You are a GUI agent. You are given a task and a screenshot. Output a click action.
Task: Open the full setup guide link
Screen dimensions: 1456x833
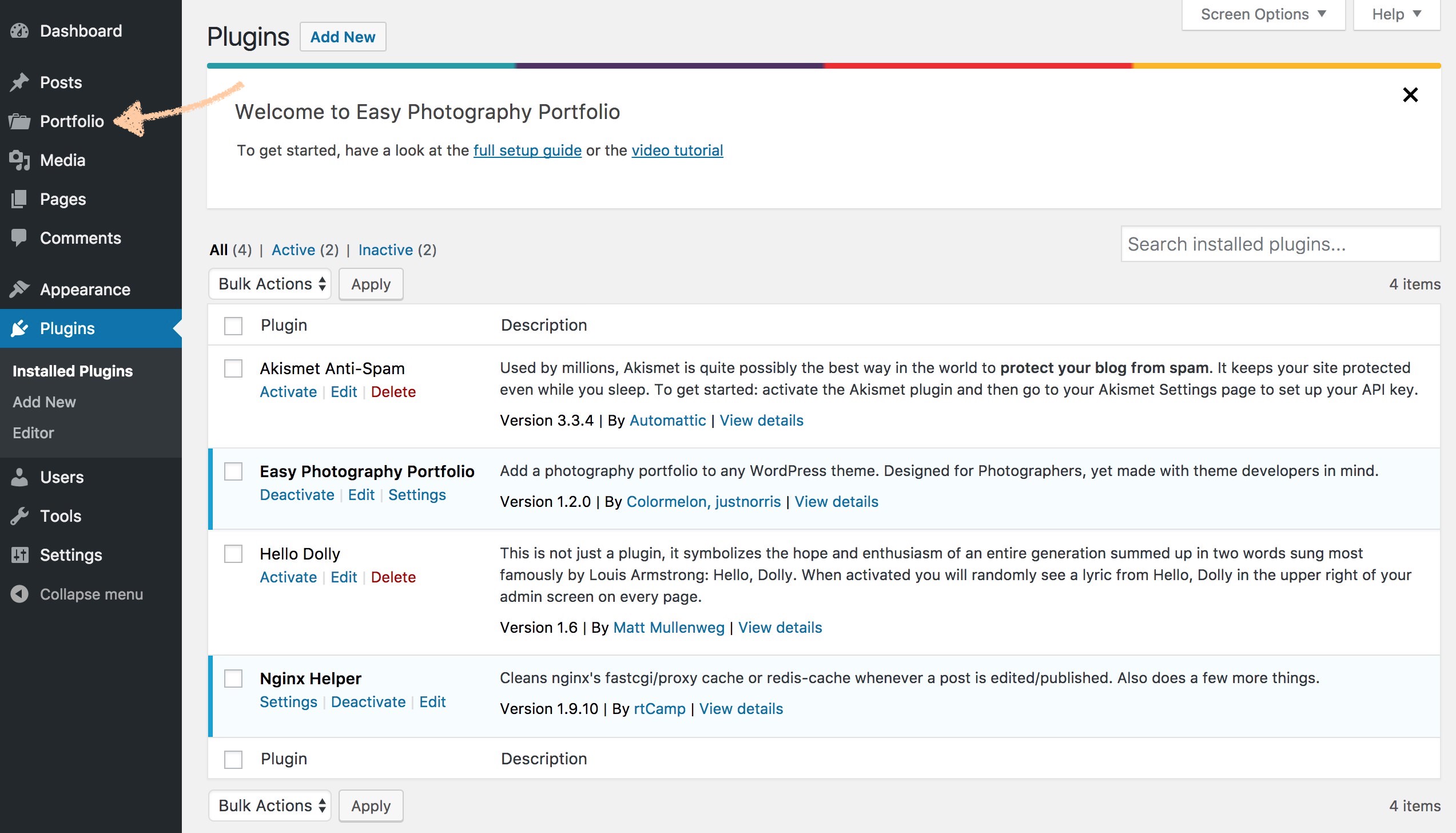[x=527, y=150]
